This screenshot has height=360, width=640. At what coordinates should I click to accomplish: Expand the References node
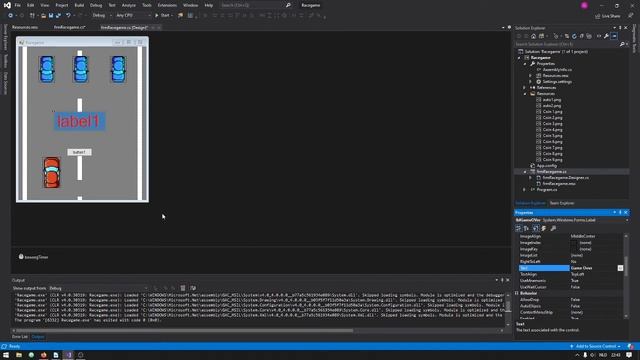(x=524, y=88)
